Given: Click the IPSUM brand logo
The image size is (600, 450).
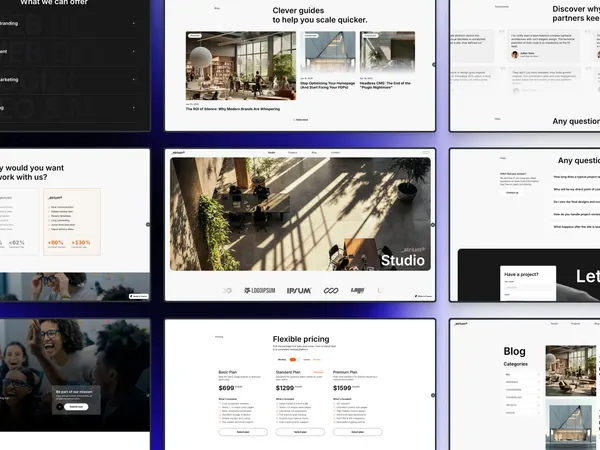Looking at the screenshot, I should (x=299, y=291).
